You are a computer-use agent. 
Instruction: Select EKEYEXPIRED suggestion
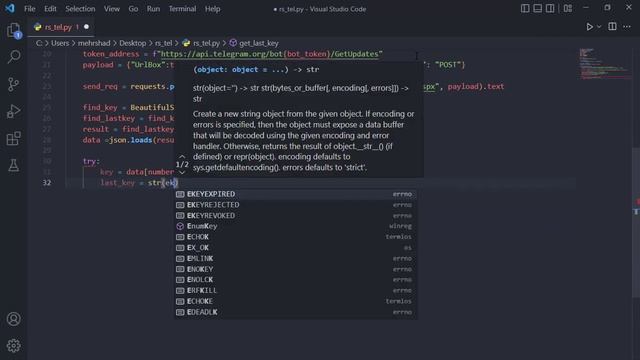(x=296, y=194)
